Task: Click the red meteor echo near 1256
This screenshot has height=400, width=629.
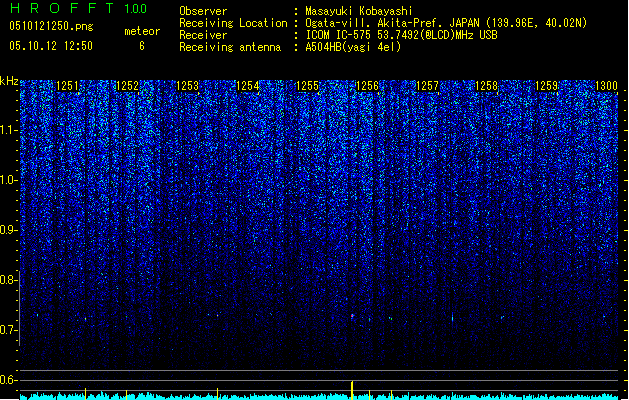Action: pos(352,317)
